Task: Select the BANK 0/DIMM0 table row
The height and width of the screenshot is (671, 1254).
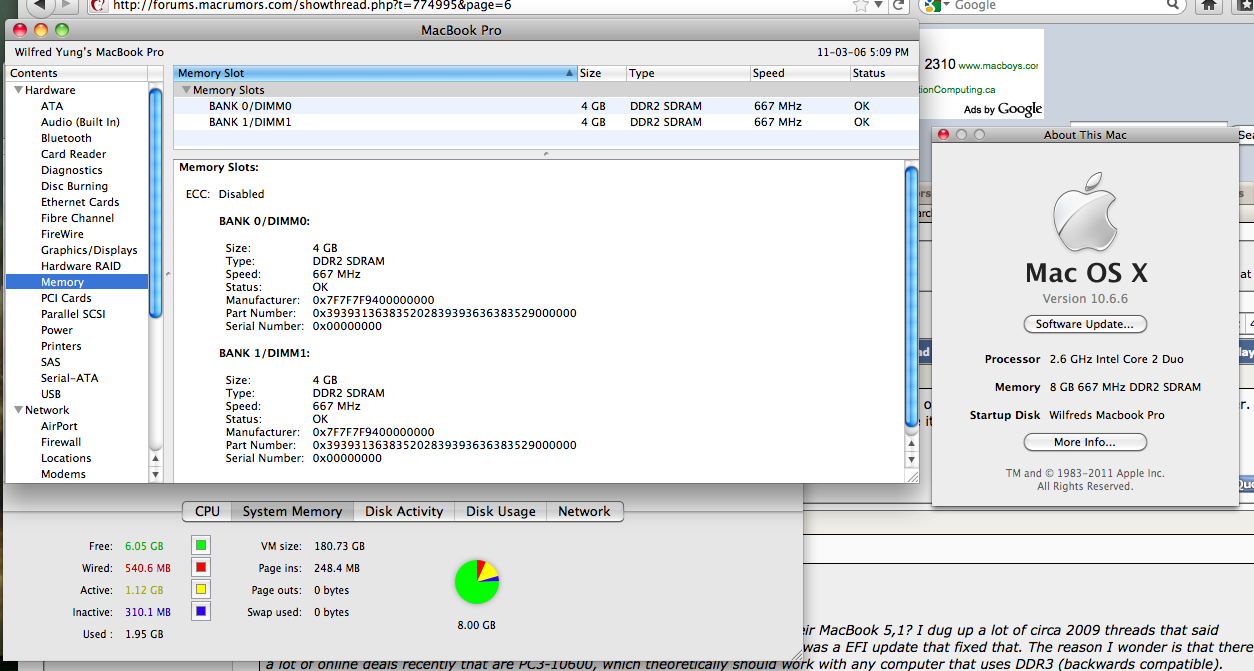Action: [545, 106]
